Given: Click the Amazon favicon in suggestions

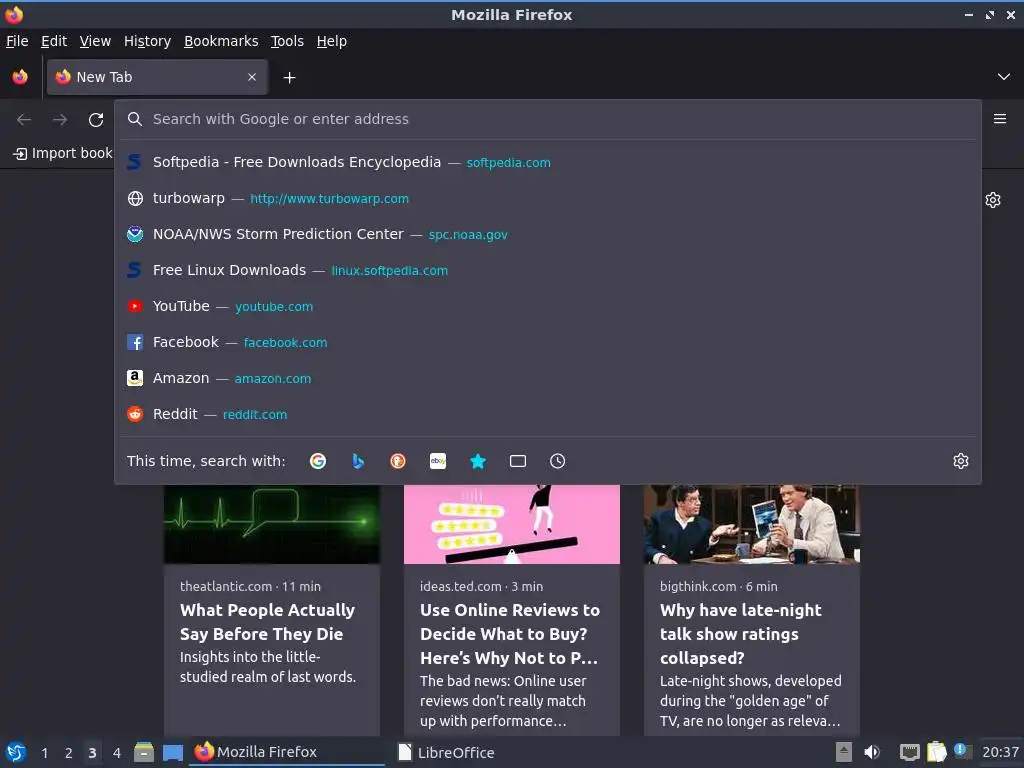Looking at the screenshot, I should [135, 378].
